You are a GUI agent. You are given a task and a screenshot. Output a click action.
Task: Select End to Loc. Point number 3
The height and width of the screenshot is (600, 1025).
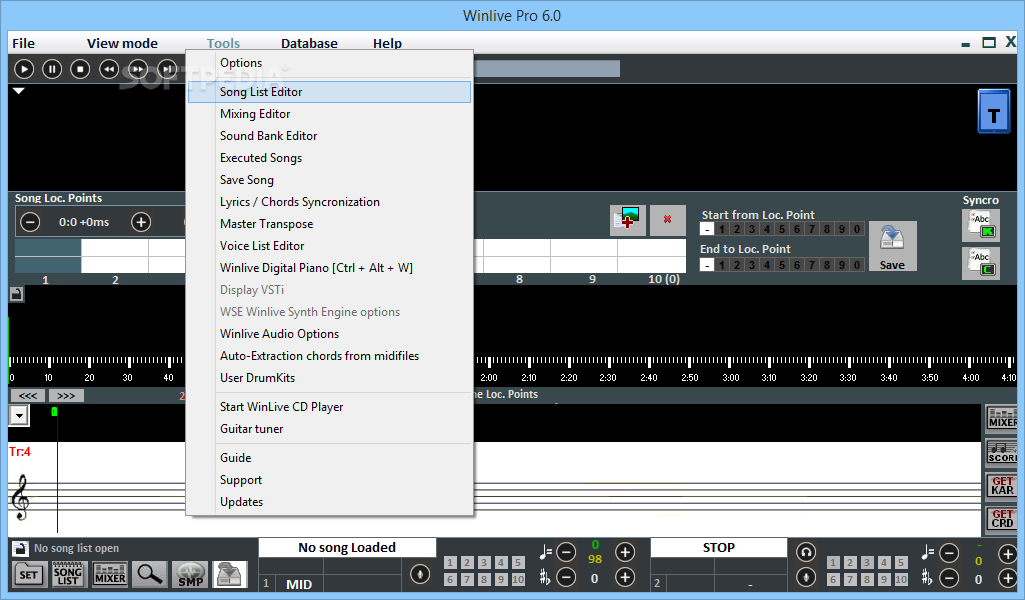(752, 265)
